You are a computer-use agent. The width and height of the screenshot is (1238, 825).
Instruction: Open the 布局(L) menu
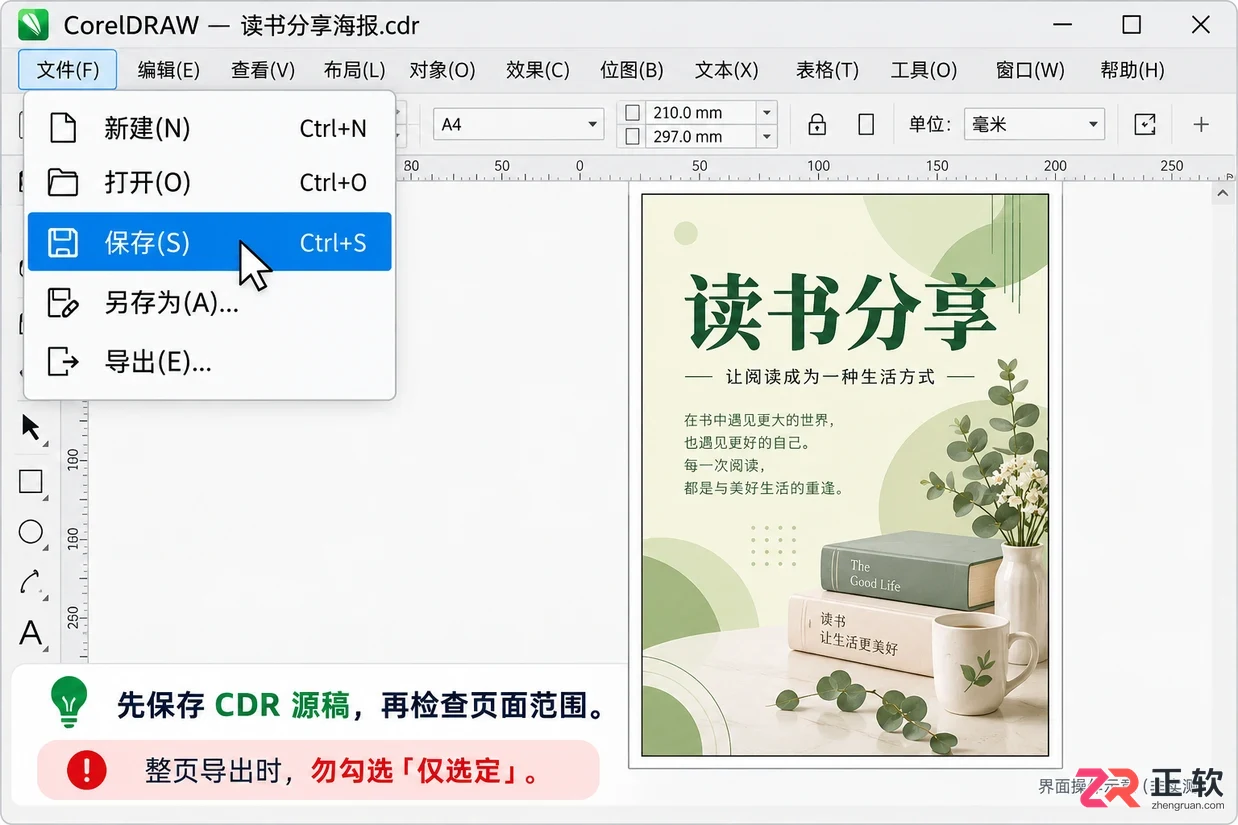[354, 70]
